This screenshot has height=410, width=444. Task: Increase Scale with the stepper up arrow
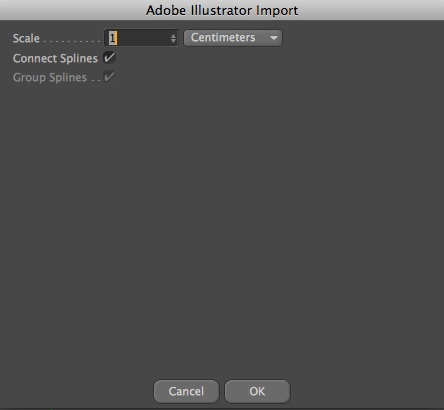click(173, 35)
